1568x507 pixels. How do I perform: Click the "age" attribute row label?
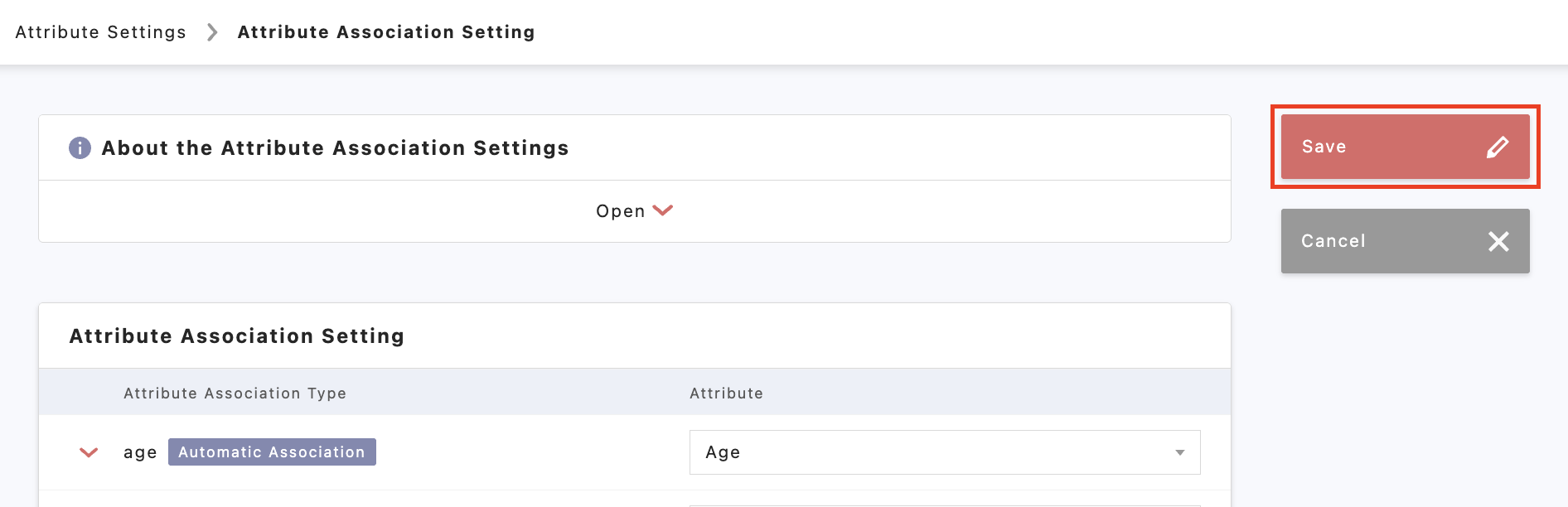[x=140, y=452]
